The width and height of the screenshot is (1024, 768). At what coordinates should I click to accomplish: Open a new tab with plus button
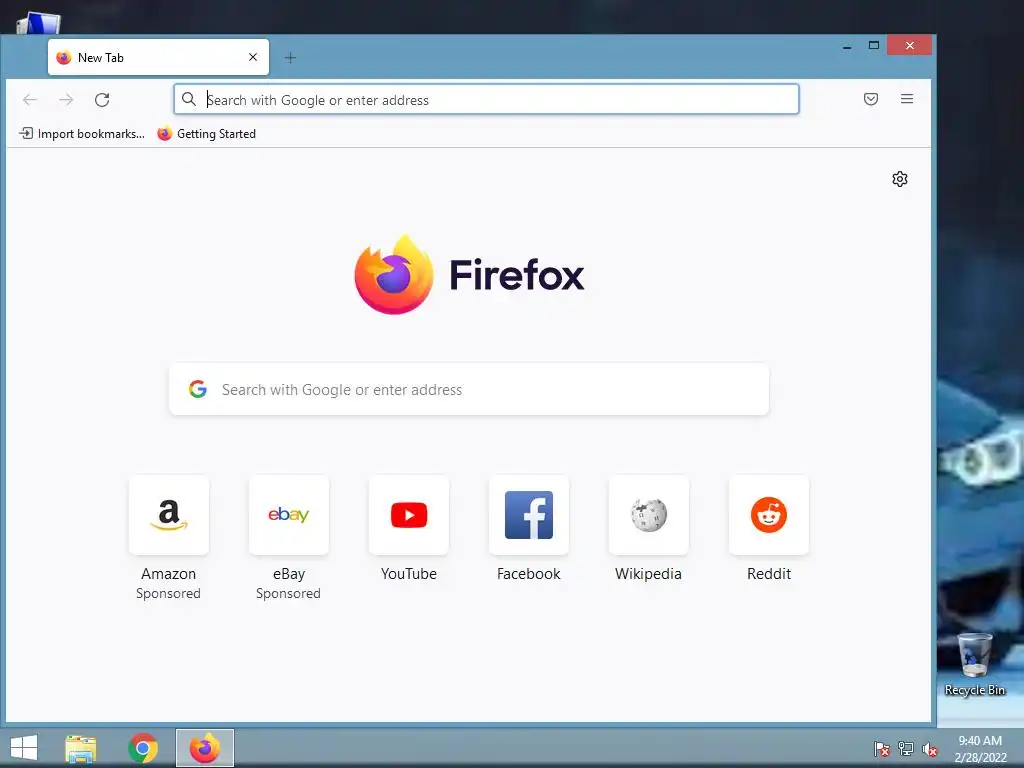click(x=291, y=58)
